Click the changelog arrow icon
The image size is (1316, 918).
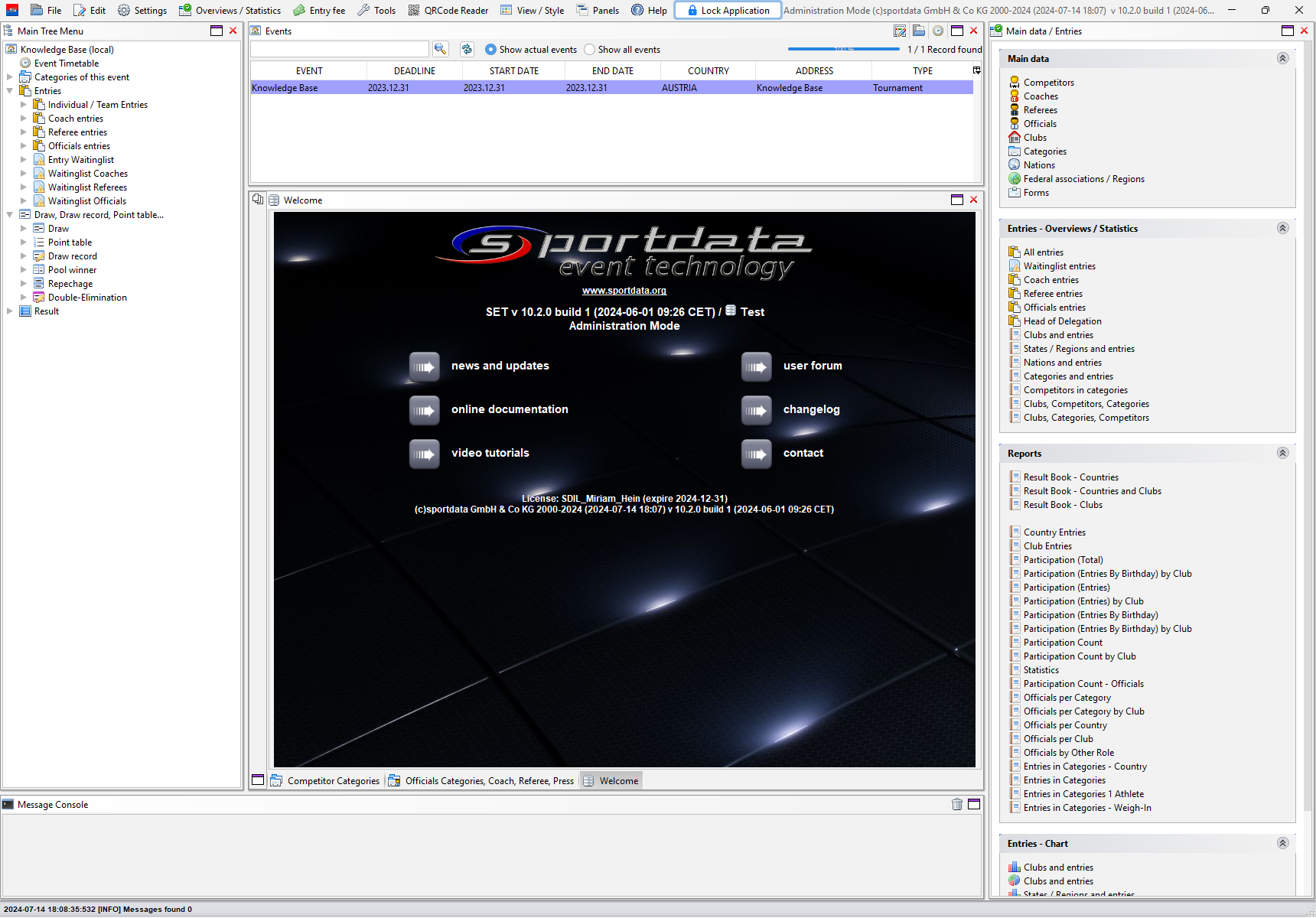756,410
